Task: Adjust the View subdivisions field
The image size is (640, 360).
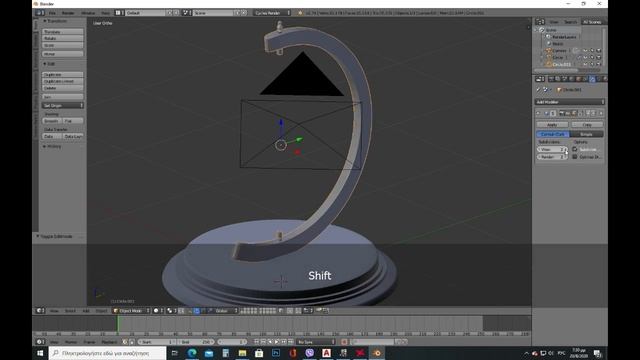Action: 552,150
